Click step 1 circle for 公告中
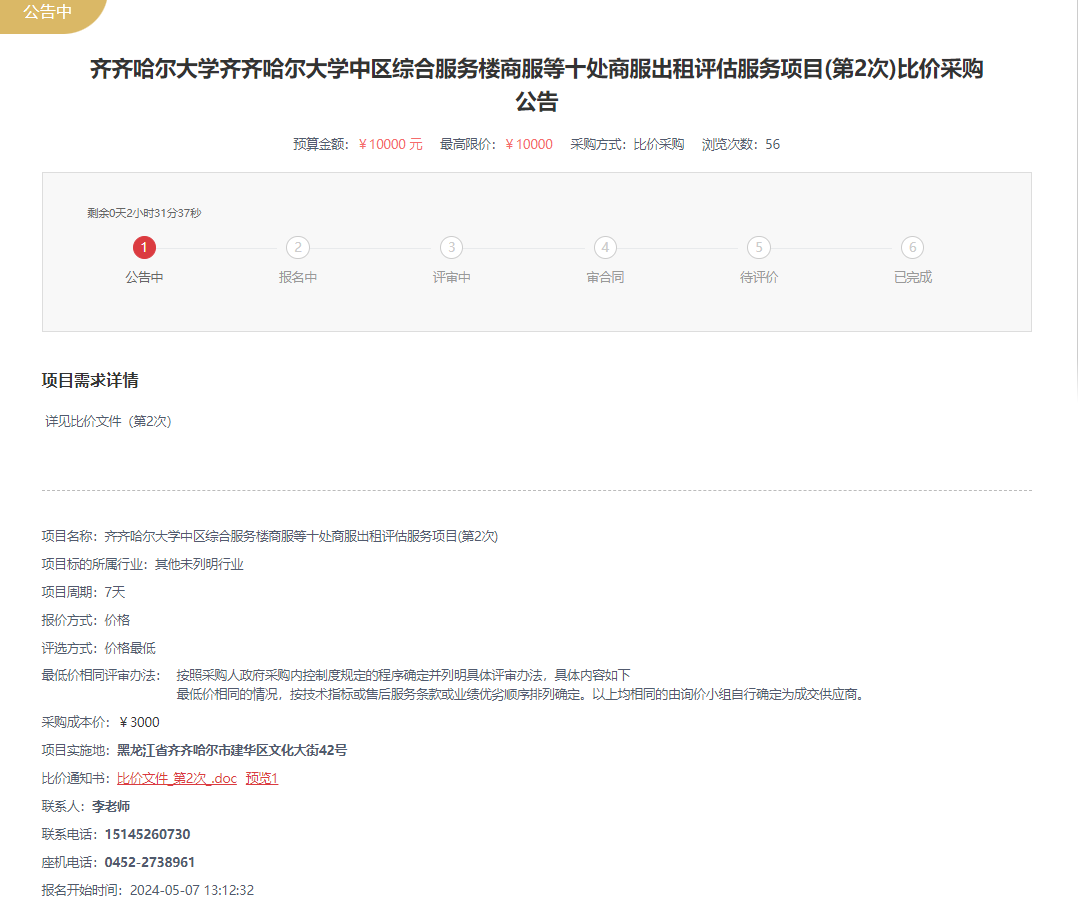Image resolution: width=1078 pixels, height=899 pixels. coord(144,247)
